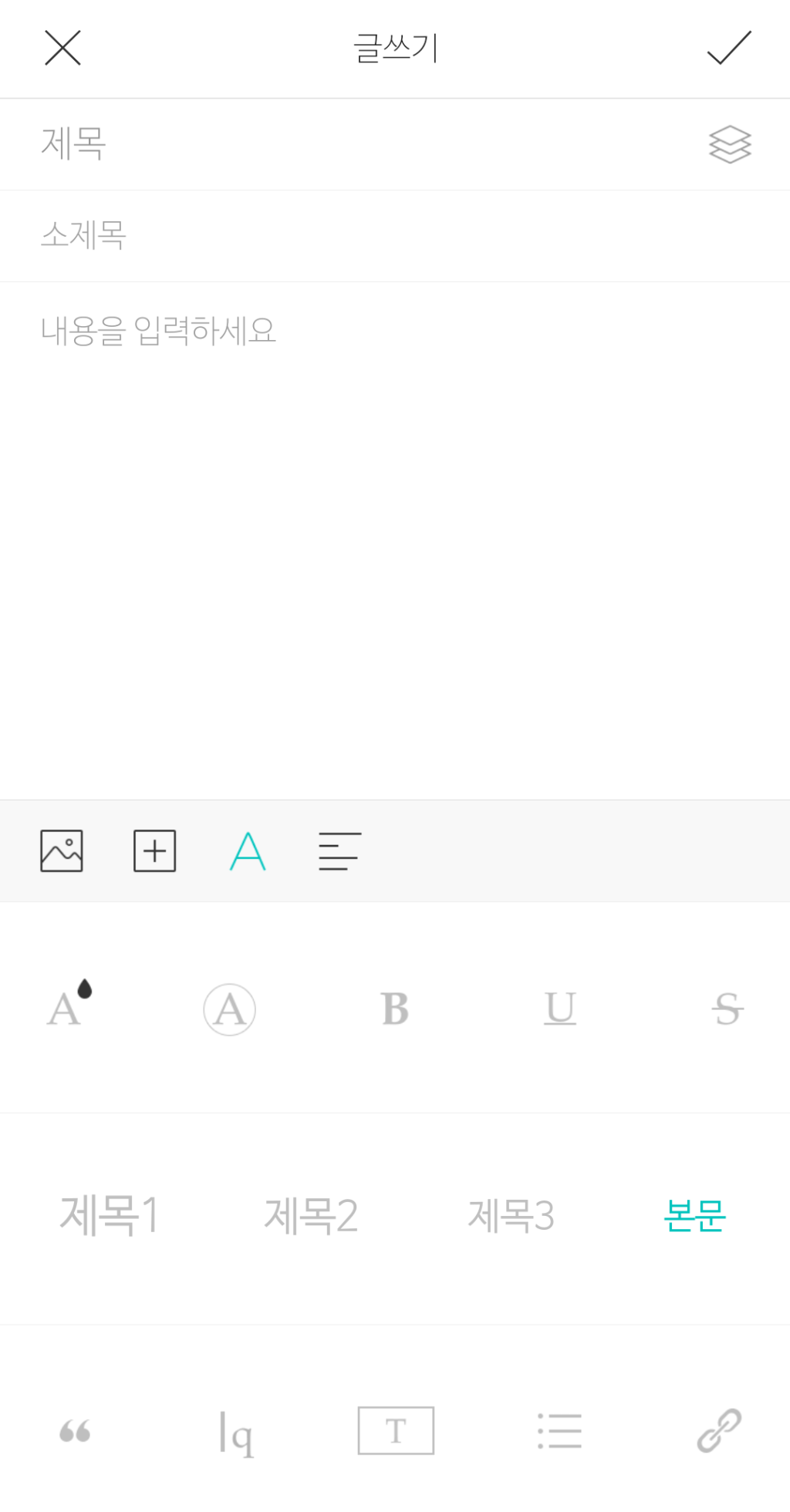Tap the image insert icon
Screen dimensions: 790x1512
click(x=62, y=851)
